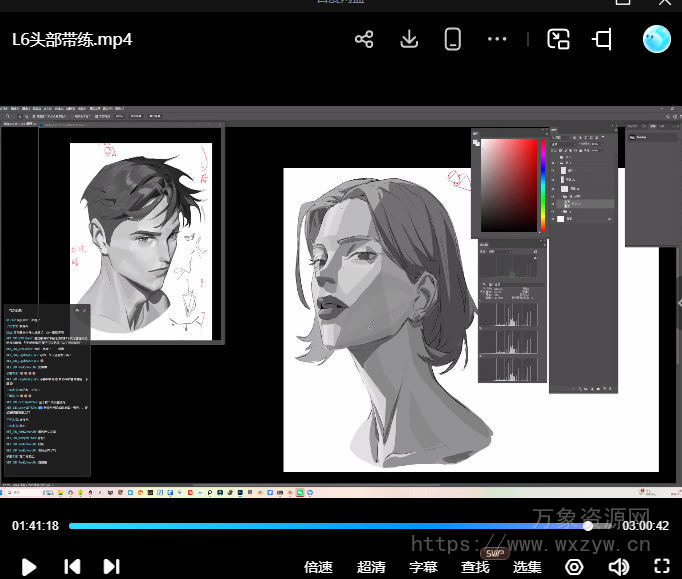Screen dimensions: 682x579
Task: Skip to the previous video
Action: pos(72,566)
